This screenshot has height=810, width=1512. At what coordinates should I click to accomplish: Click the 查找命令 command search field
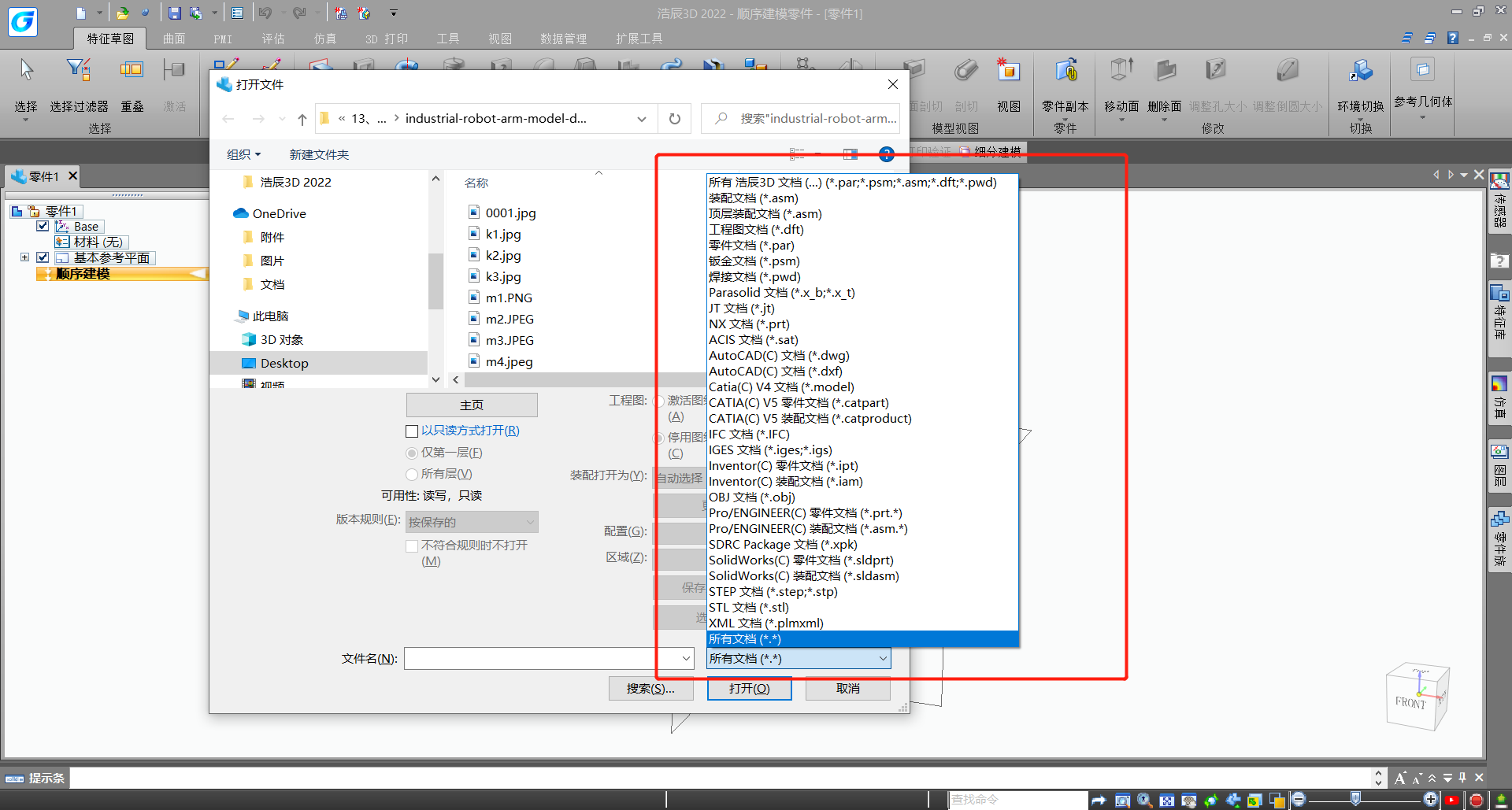point(1017,800)
